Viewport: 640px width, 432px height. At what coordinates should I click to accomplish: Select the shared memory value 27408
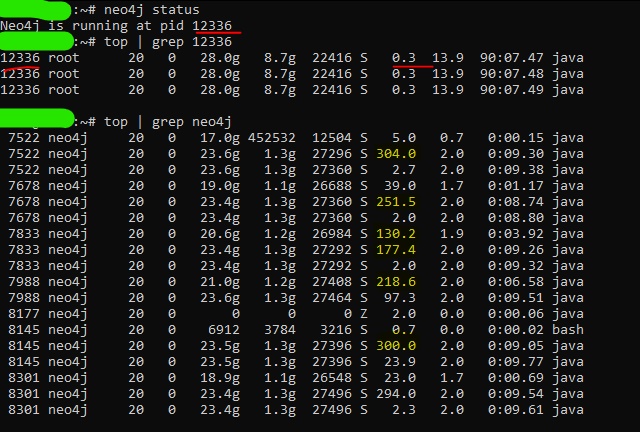(x=332, y=282)
